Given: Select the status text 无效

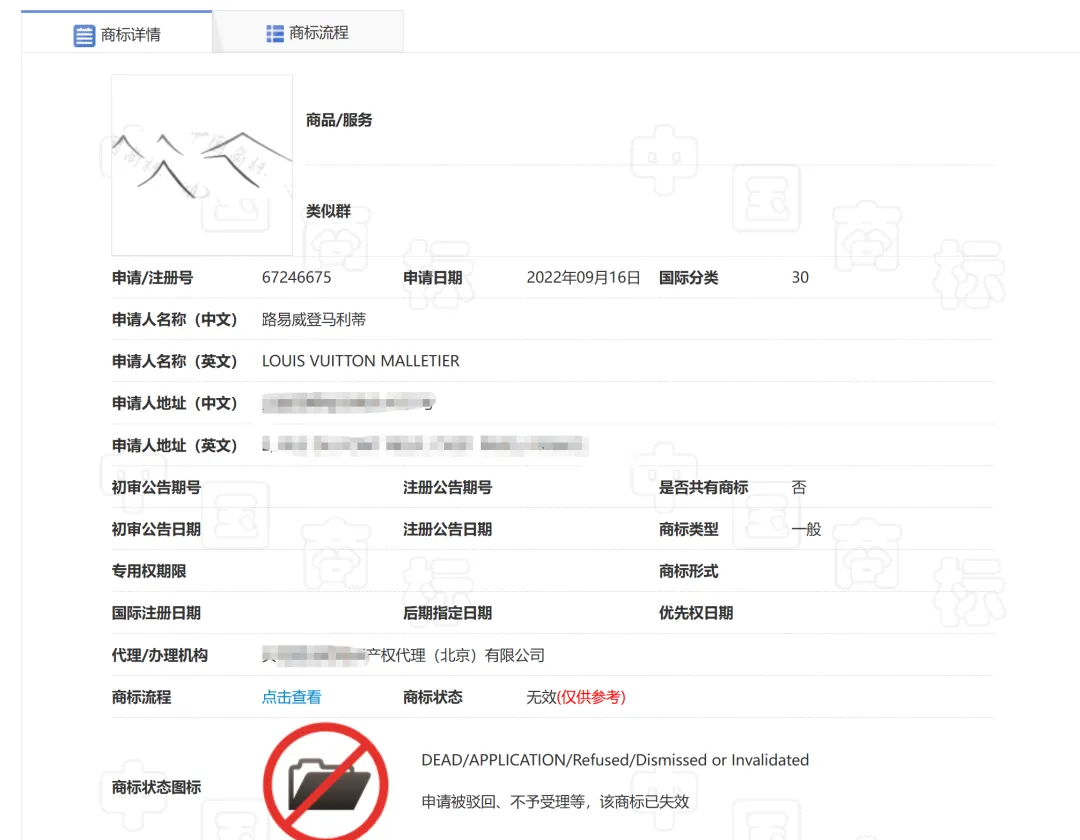Looking at the screenshot, I should pos(541,697).
